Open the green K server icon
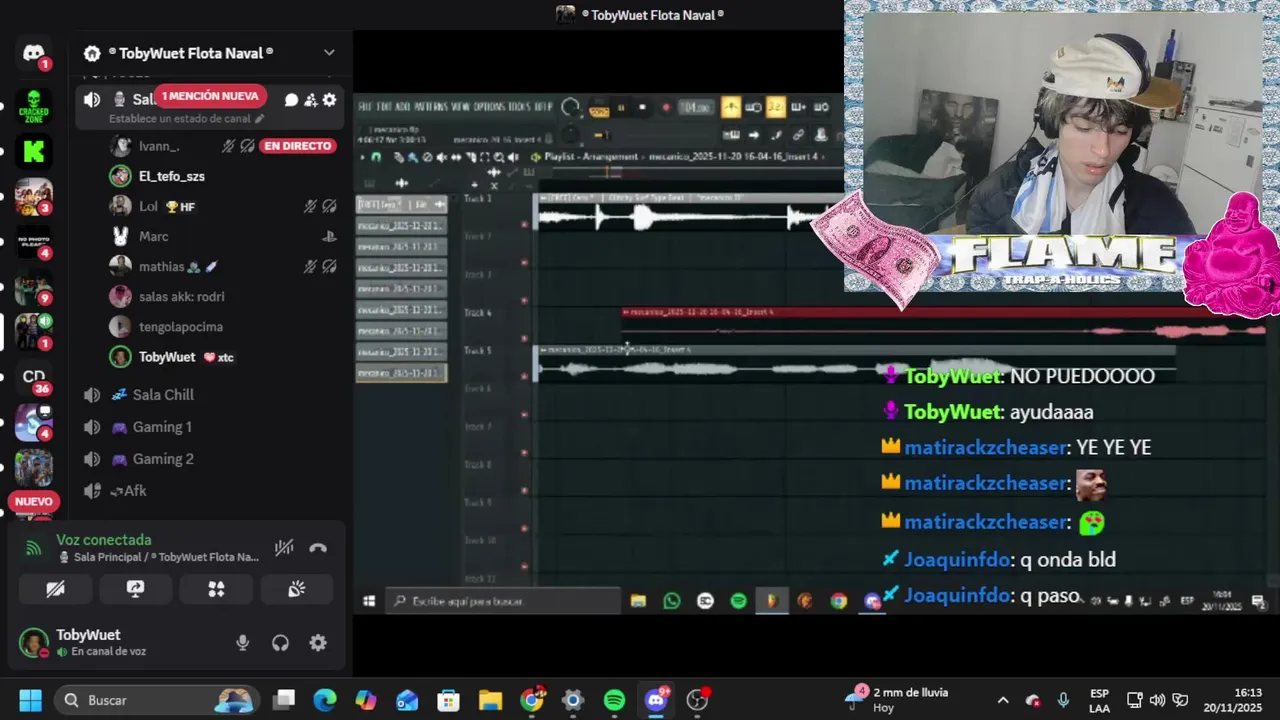This screenshot has height=720, width=1280. coord(33,152)
